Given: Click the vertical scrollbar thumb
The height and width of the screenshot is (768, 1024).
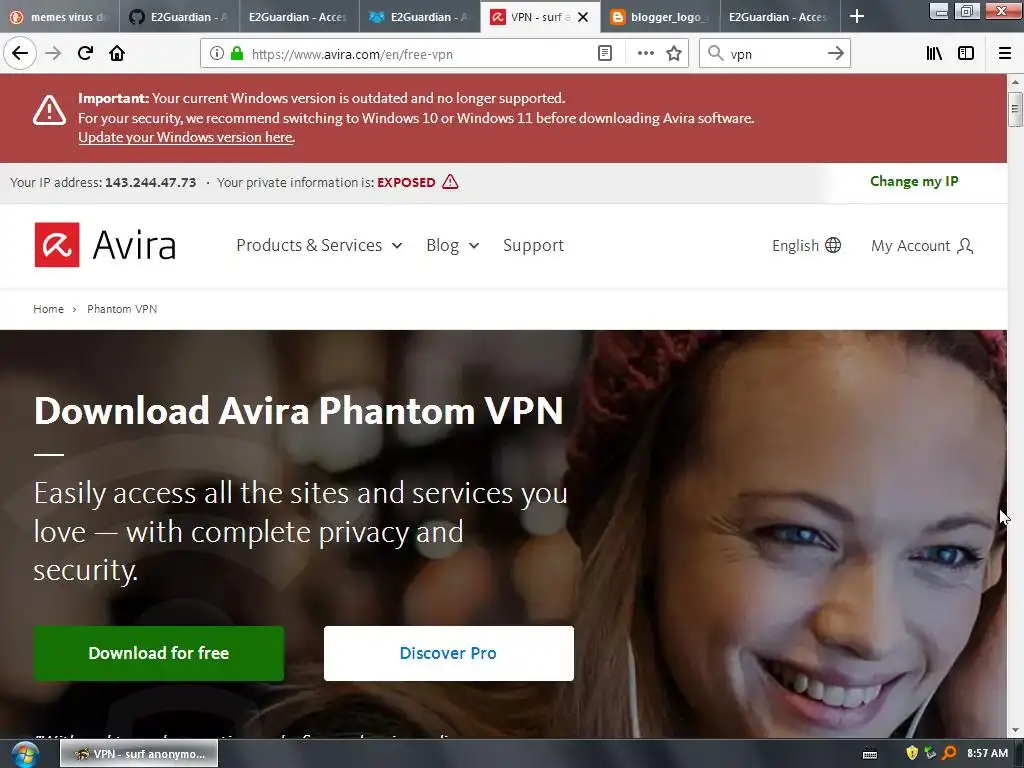Looking at the screenshot, I should click(1015, 109).
